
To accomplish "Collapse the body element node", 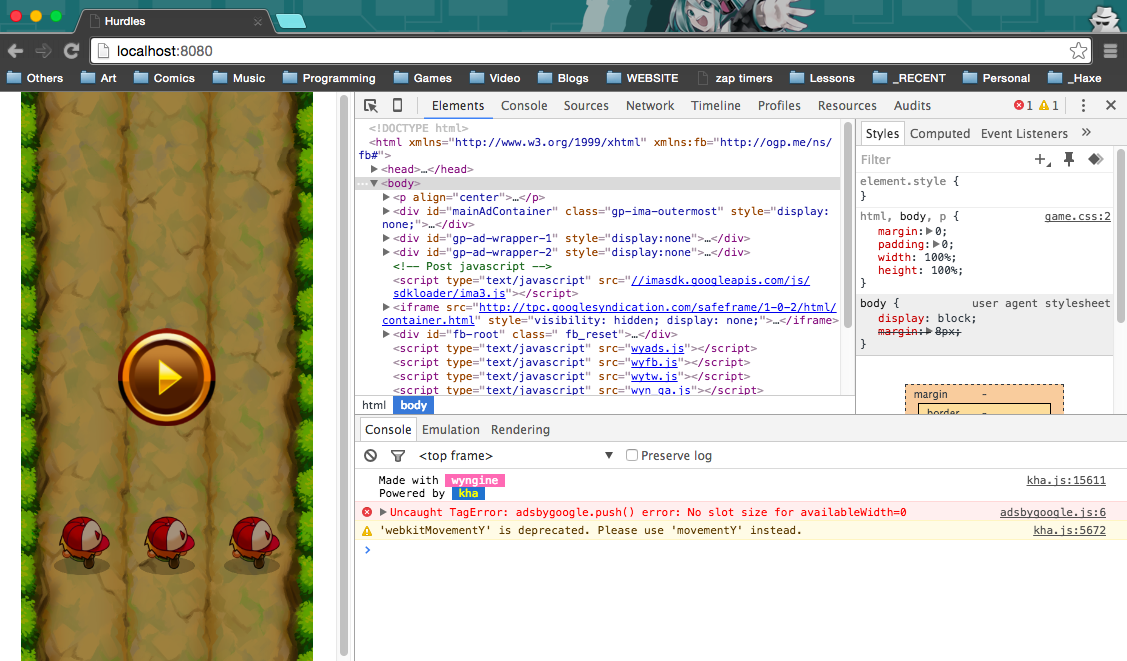I will [374, 183].
